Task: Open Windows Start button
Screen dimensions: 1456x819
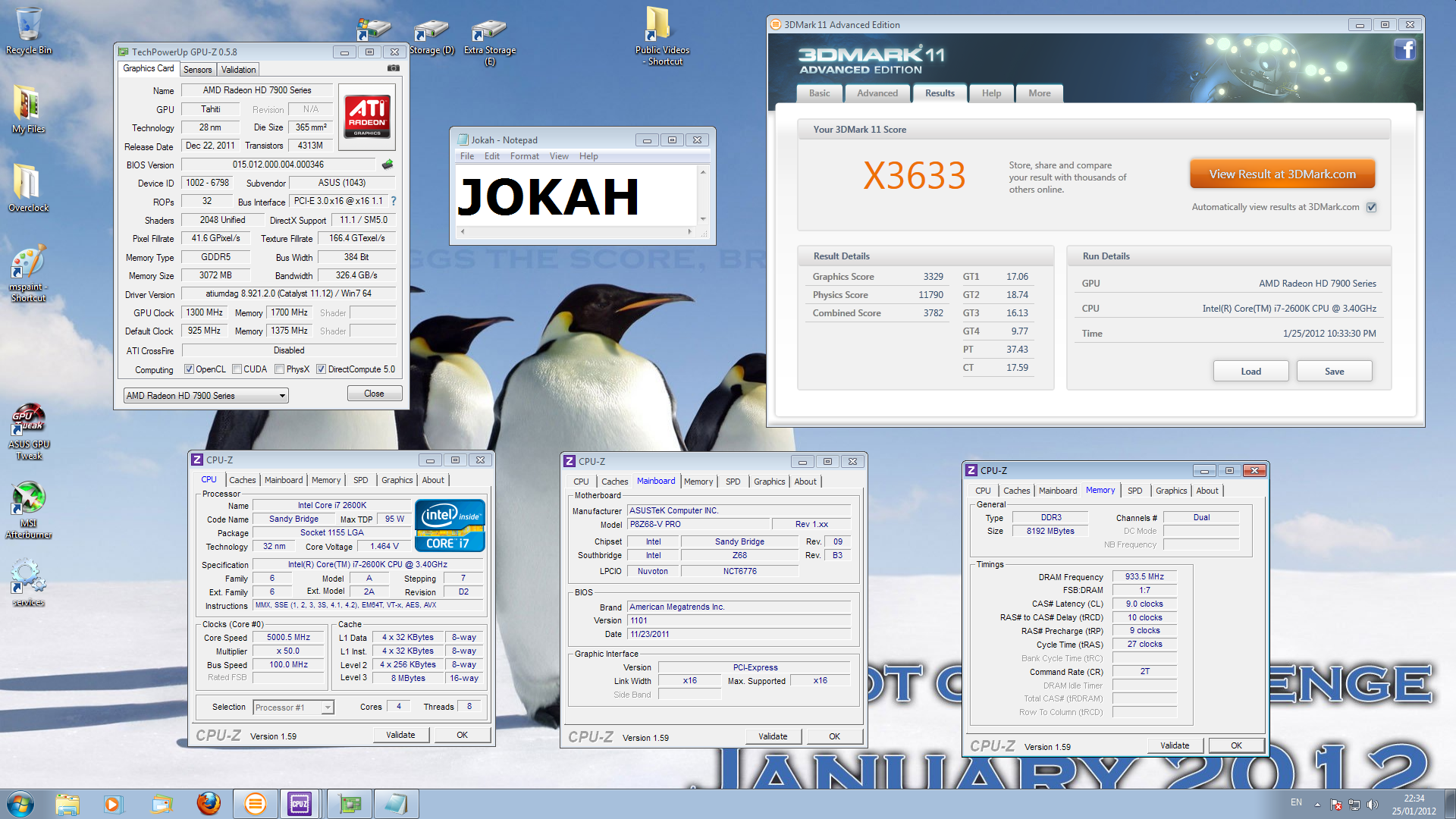Action: tap(20, 804)
